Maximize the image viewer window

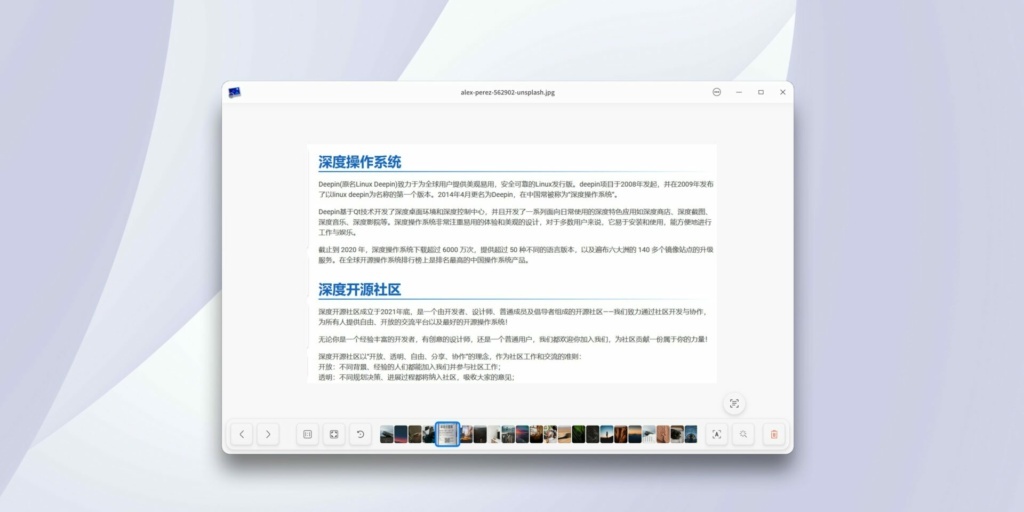point(761,92)
